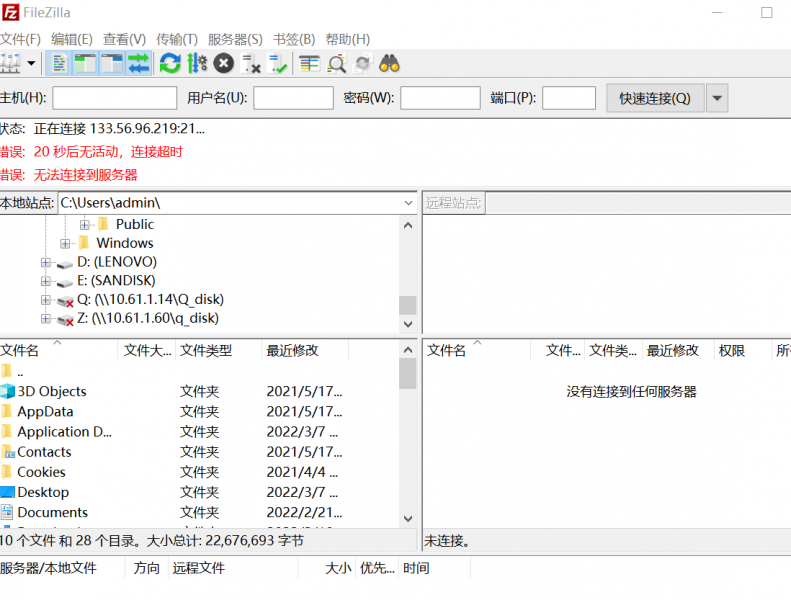Click the 快速连接(Q) button
Image resolution: width=791 pixels, height=600 pixels.
[x=654, y=98]
